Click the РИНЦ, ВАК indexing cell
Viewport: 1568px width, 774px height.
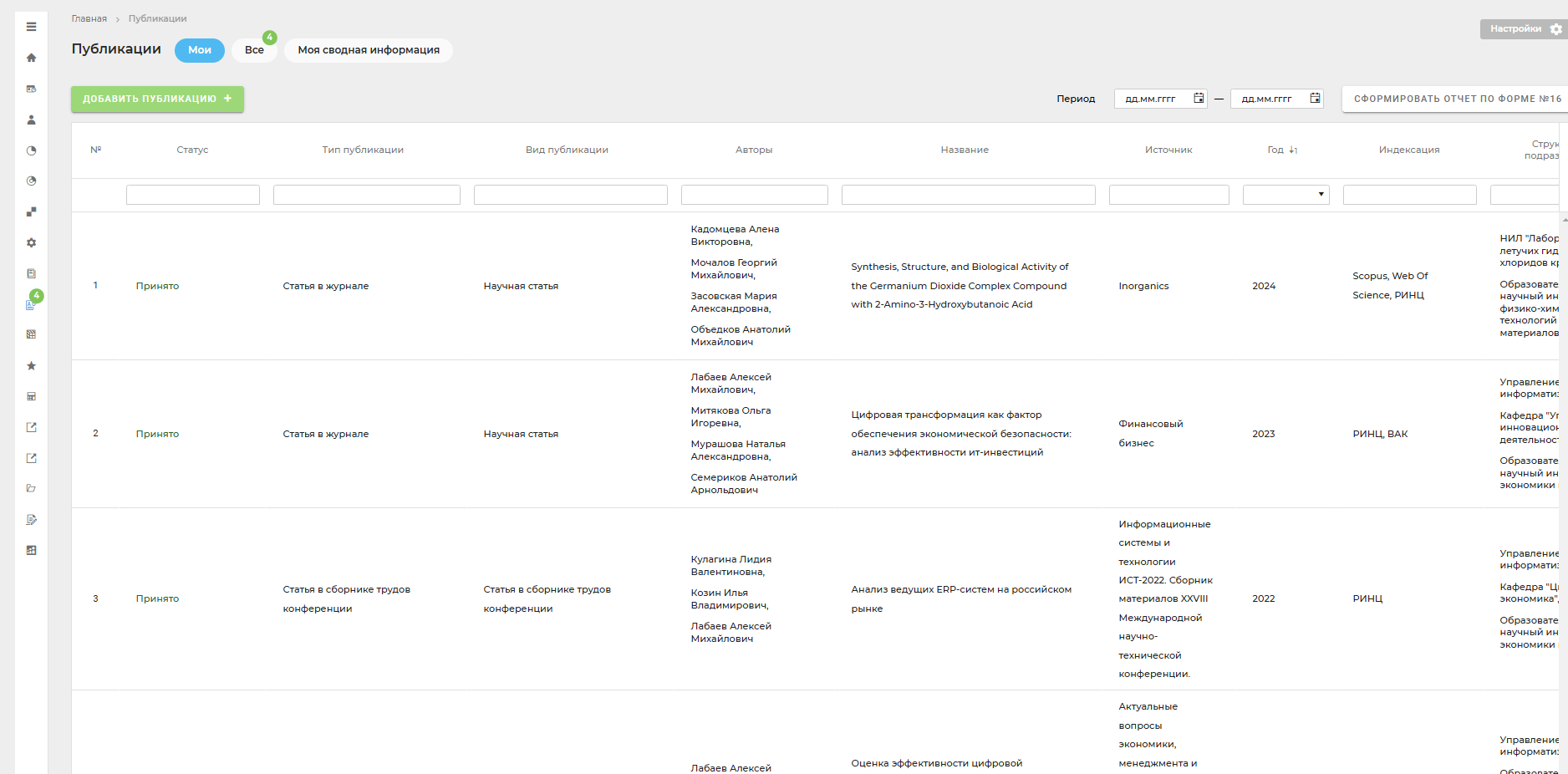coord(1380,434)
